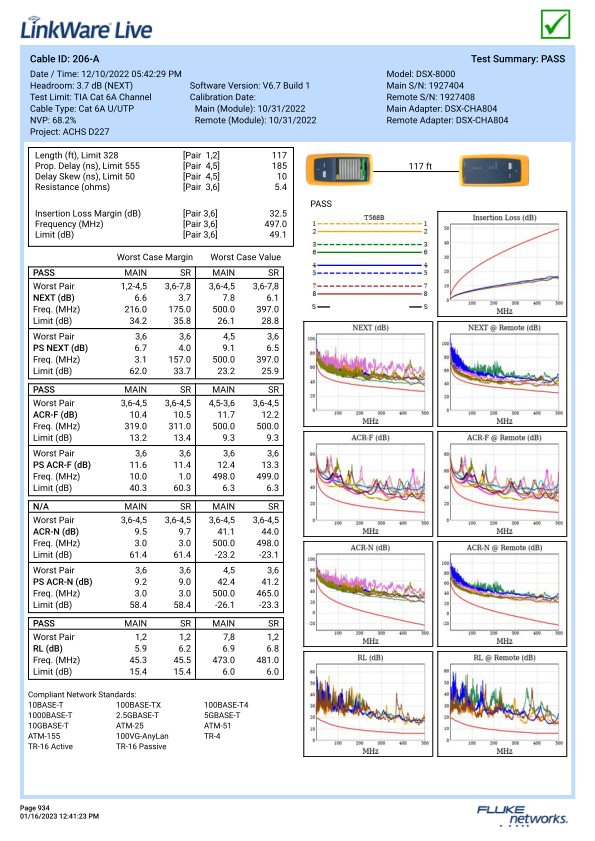Screen dimensions: 595x841
Task: Open the NEXT (dB) graph
Action: (368, 374)
